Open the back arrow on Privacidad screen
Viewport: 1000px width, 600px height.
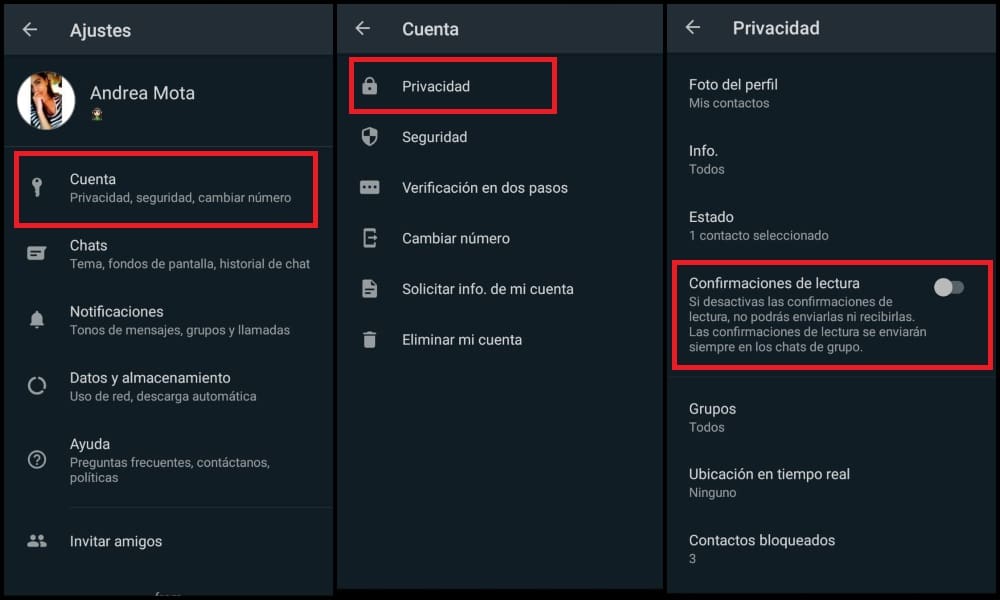coord(692,28)
